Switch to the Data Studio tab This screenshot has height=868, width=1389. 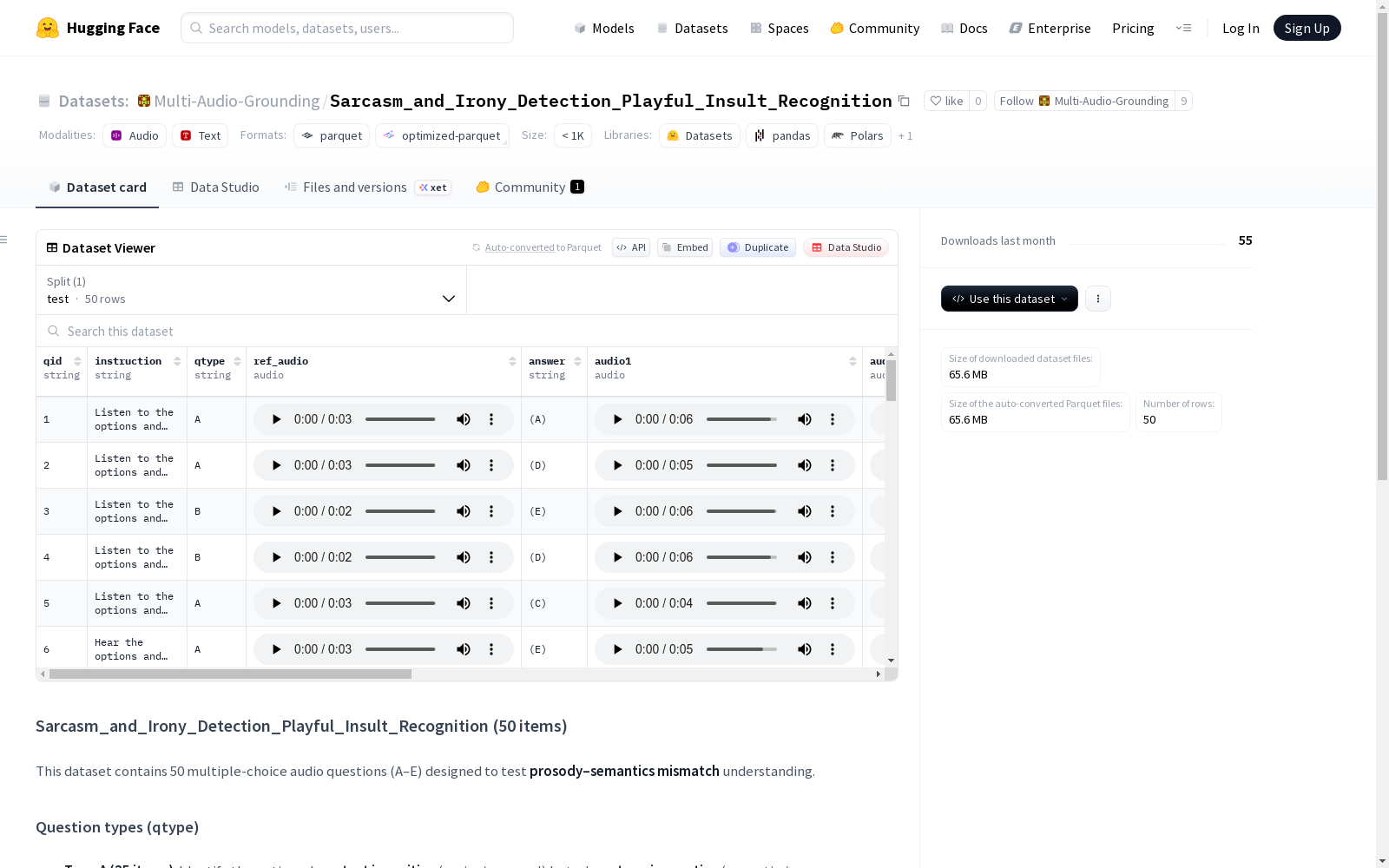(216, 187)
